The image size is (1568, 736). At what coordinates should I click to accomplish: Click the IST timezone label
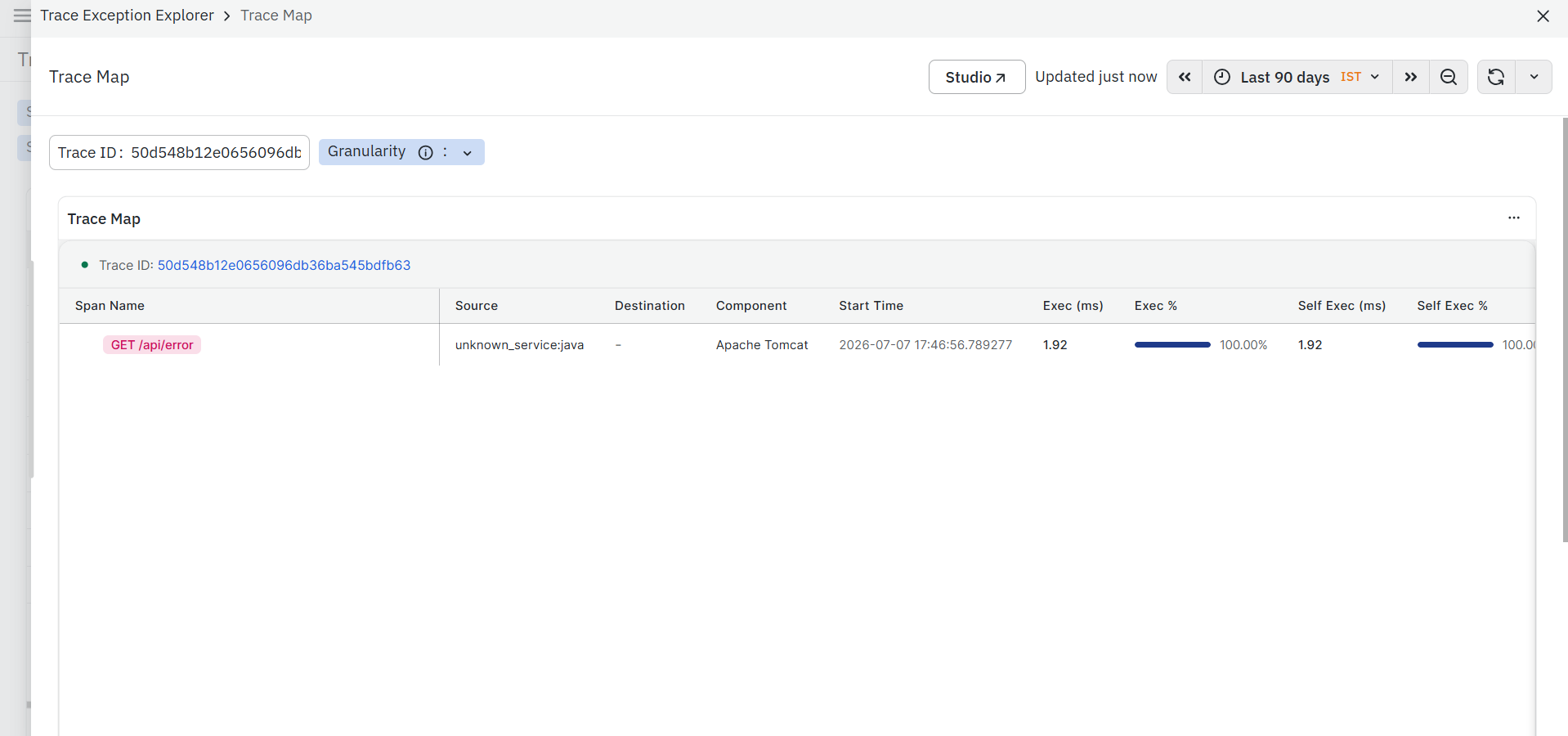pos(1351,77)
